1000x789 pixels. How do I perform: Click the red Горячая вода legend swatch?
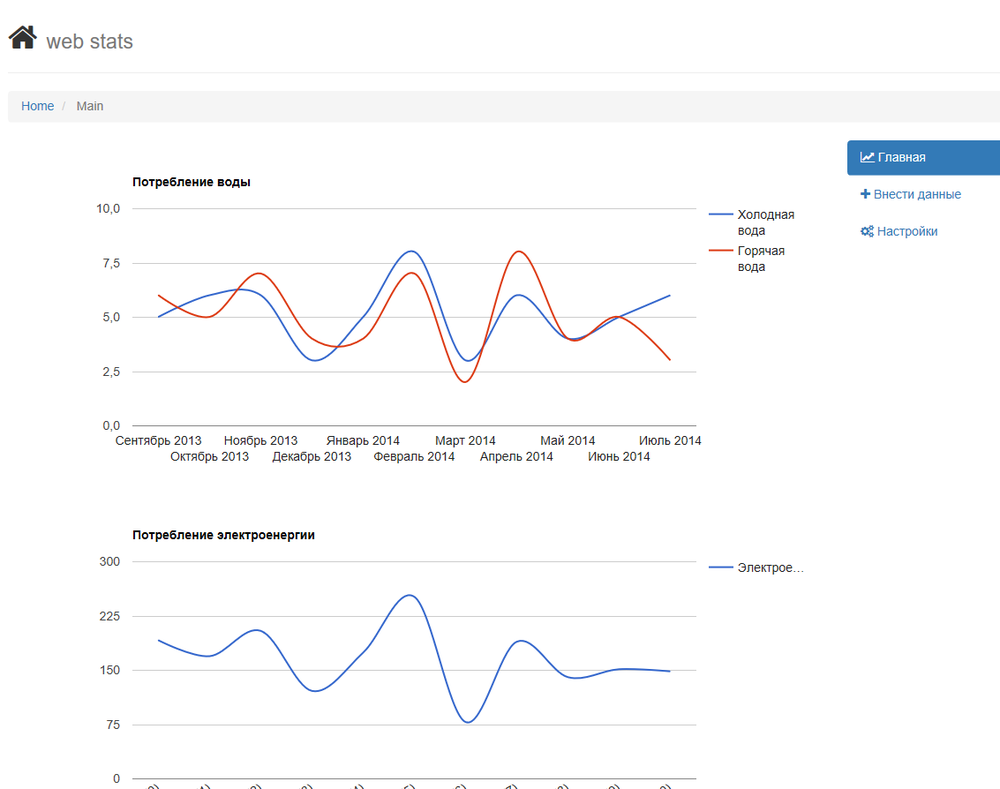point(720,251)
